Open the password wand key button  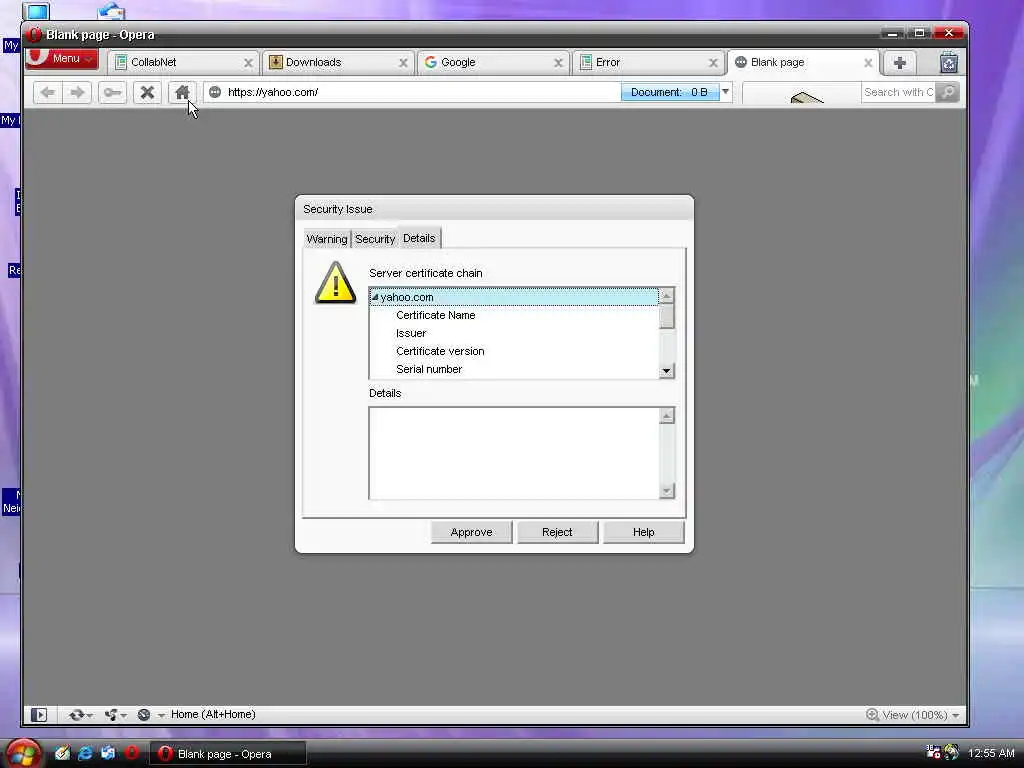click(x=112, y=92)
